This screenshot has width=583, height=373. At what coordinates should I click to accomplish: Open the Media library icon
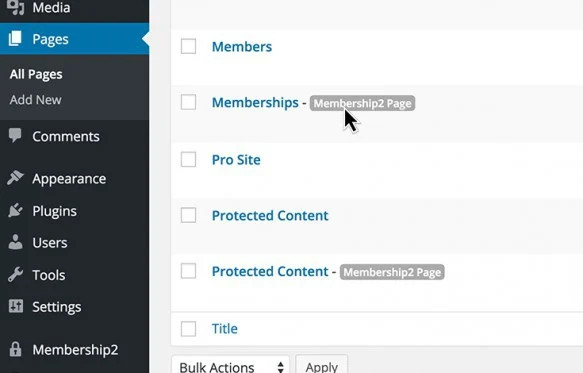point(15,7)
